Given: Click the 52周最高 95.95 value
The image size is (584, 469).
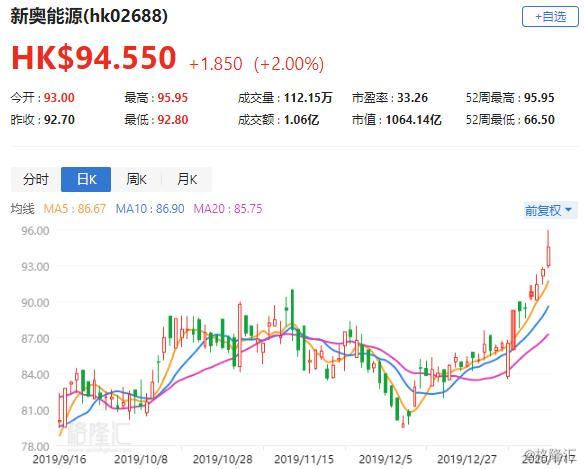Looking at the screenshot, I should [x=539, y=98].
